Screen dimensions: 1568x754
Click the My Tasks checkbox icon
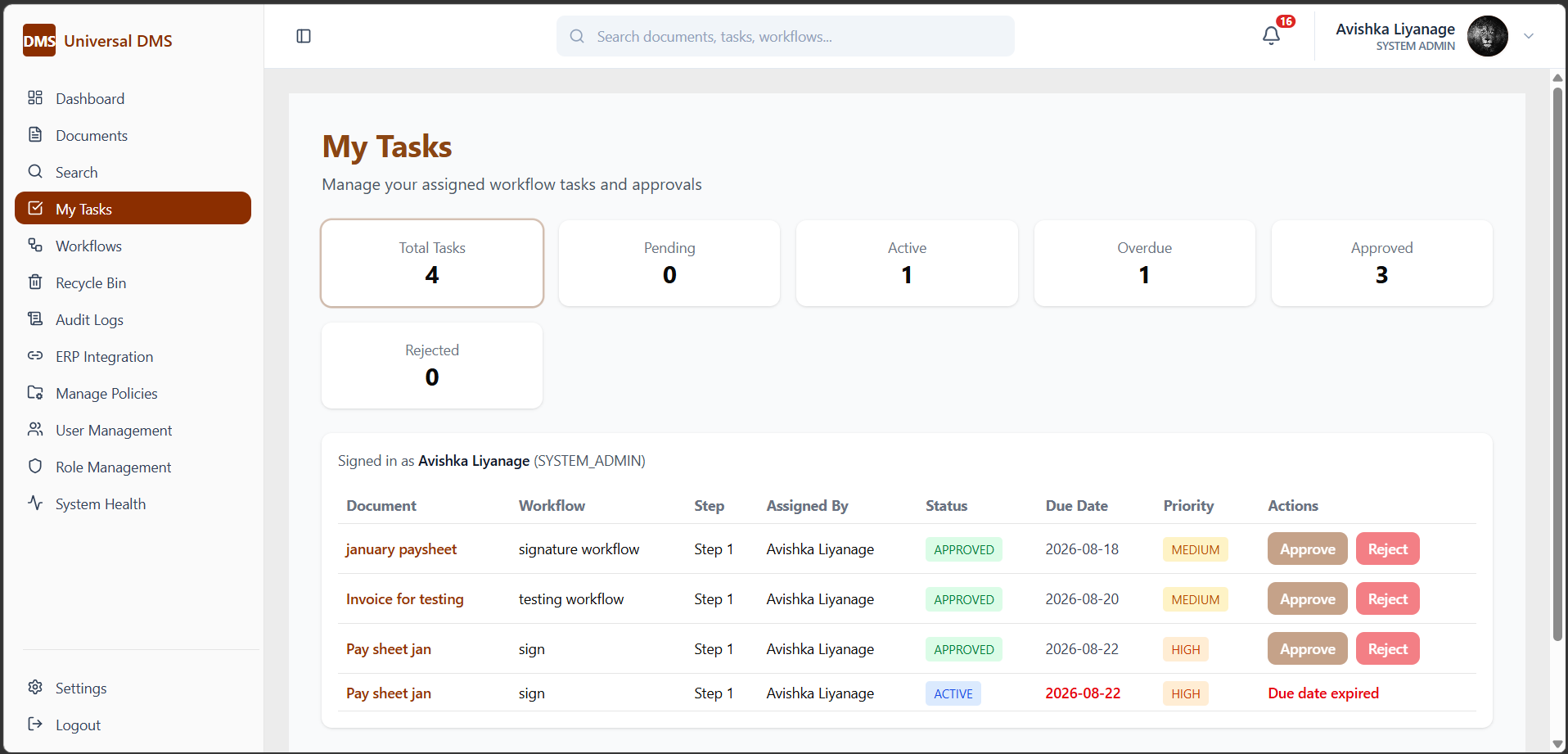[x=35, y=208]
